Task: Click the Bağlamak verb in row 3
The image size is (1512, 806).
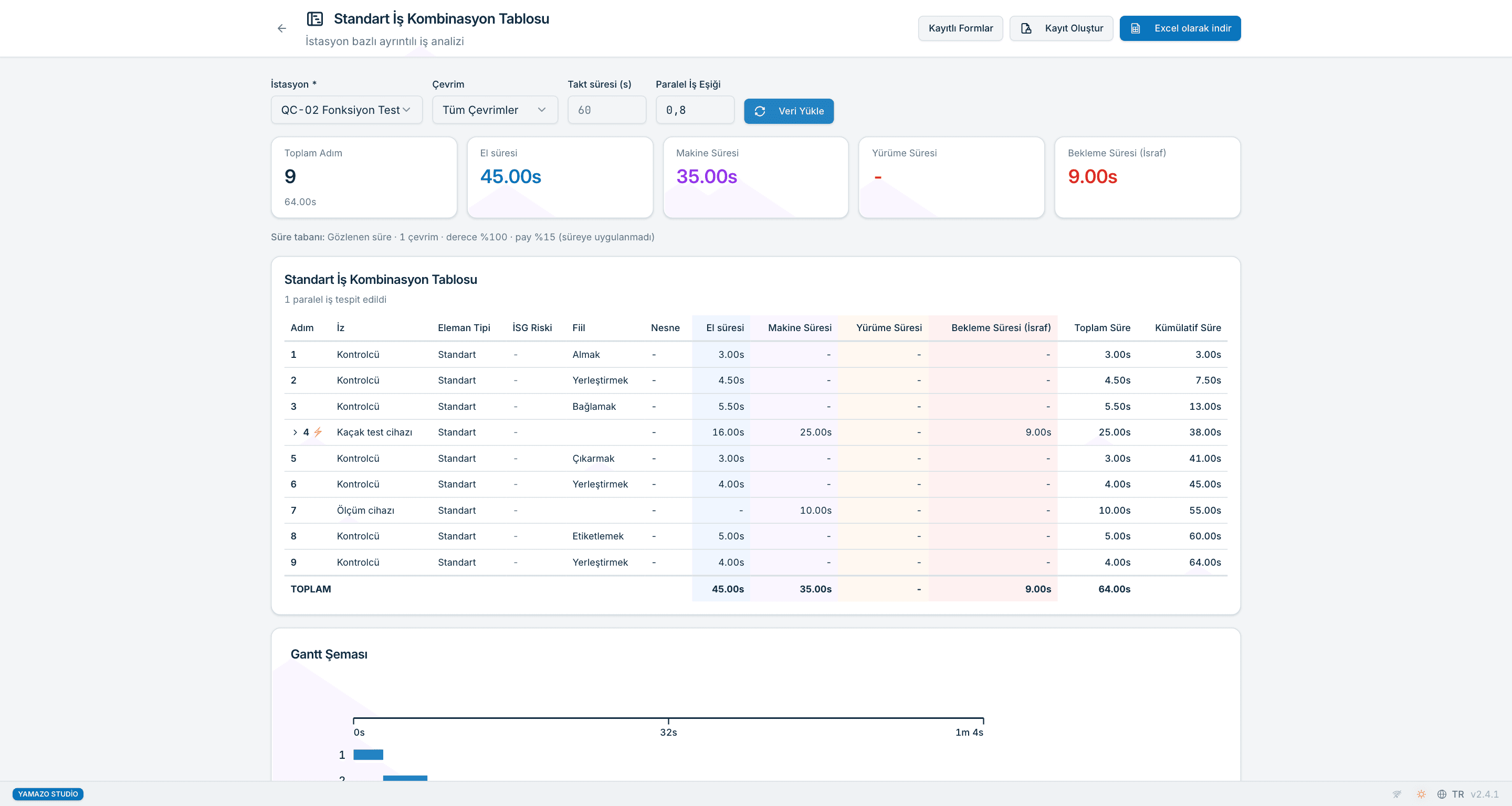Action: [594, 407]
